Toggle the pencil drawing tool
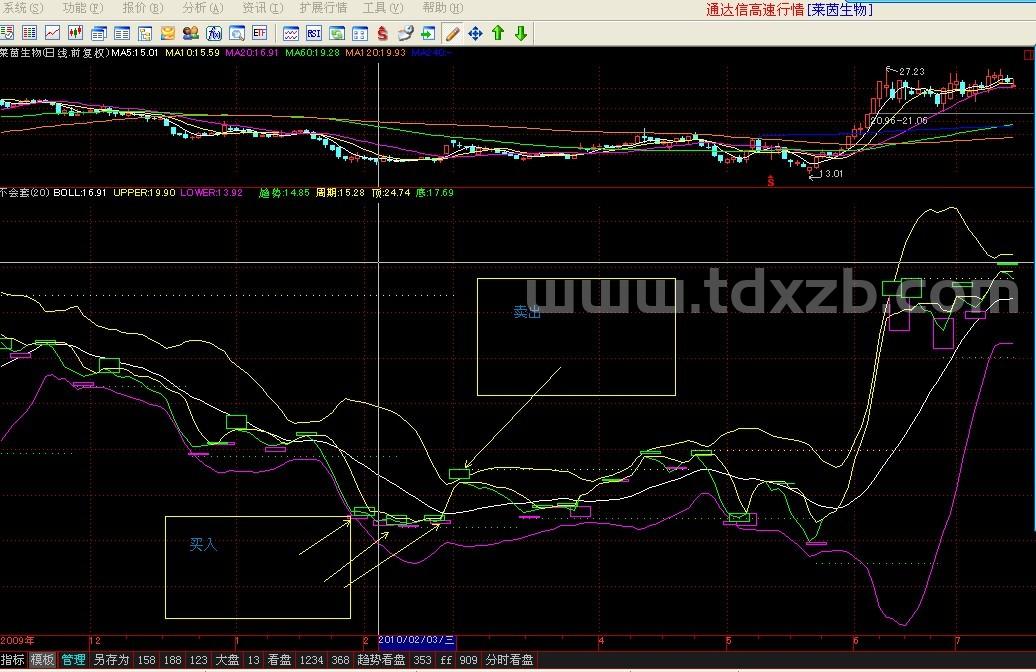Viewport: 1036px width, 672px height. pyautogui.click(x=453, y=32)
